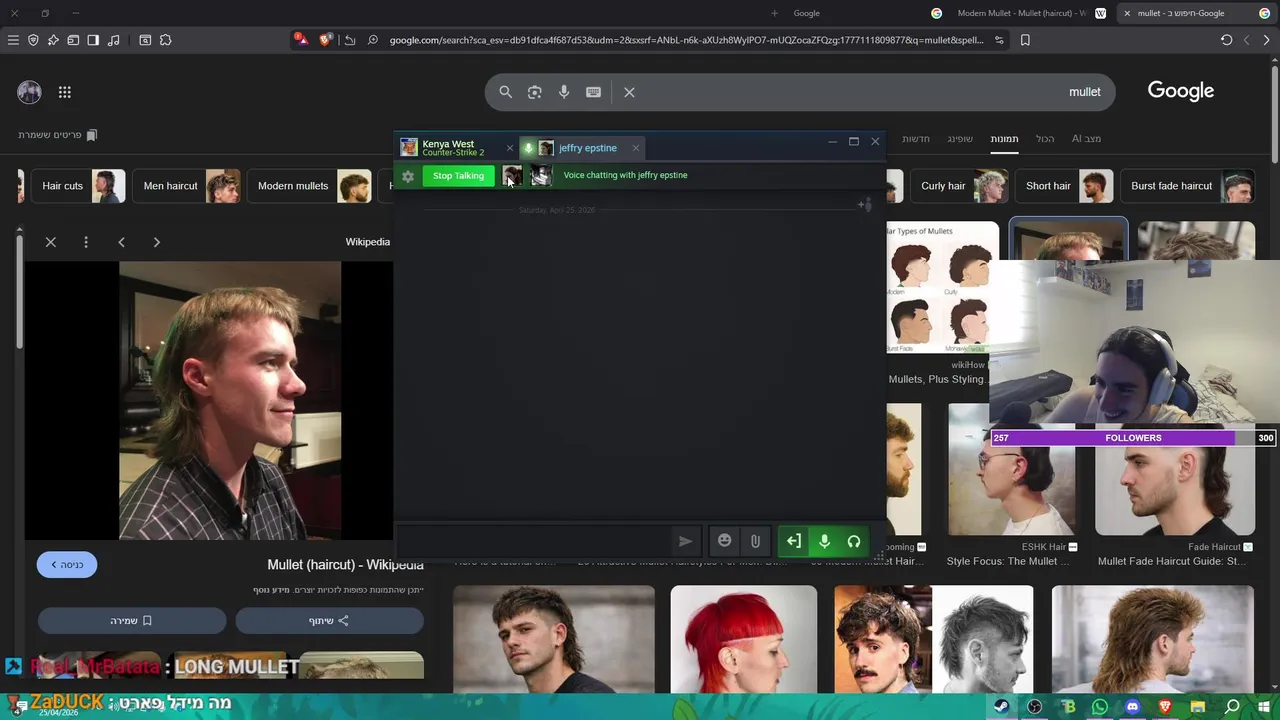Send message with the arrow button in Steam chat
Viewport: 1280px width, 720px height.
[685, 541]
